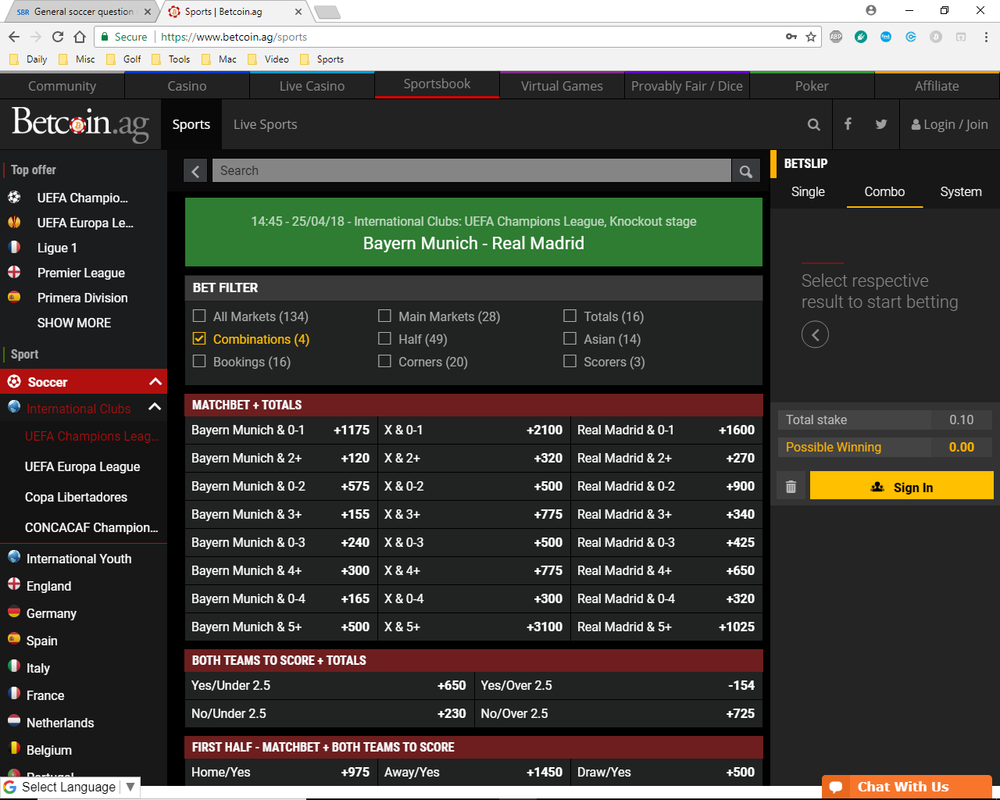
Task: Select X & 5+ odds +3100
Action: tap(473, 626)
